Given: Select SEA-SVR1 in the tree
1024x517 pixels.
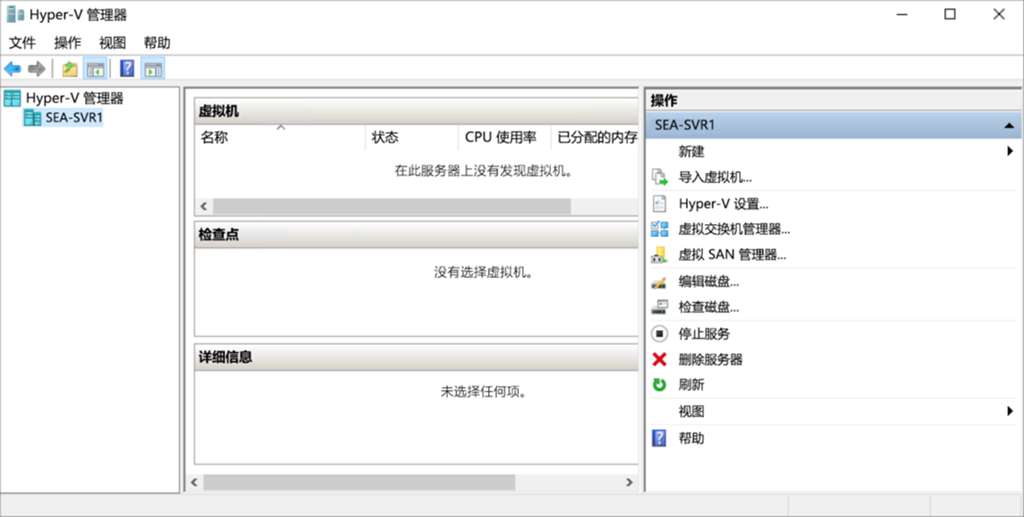Looking at the screenshot, I should coord(74,118).
